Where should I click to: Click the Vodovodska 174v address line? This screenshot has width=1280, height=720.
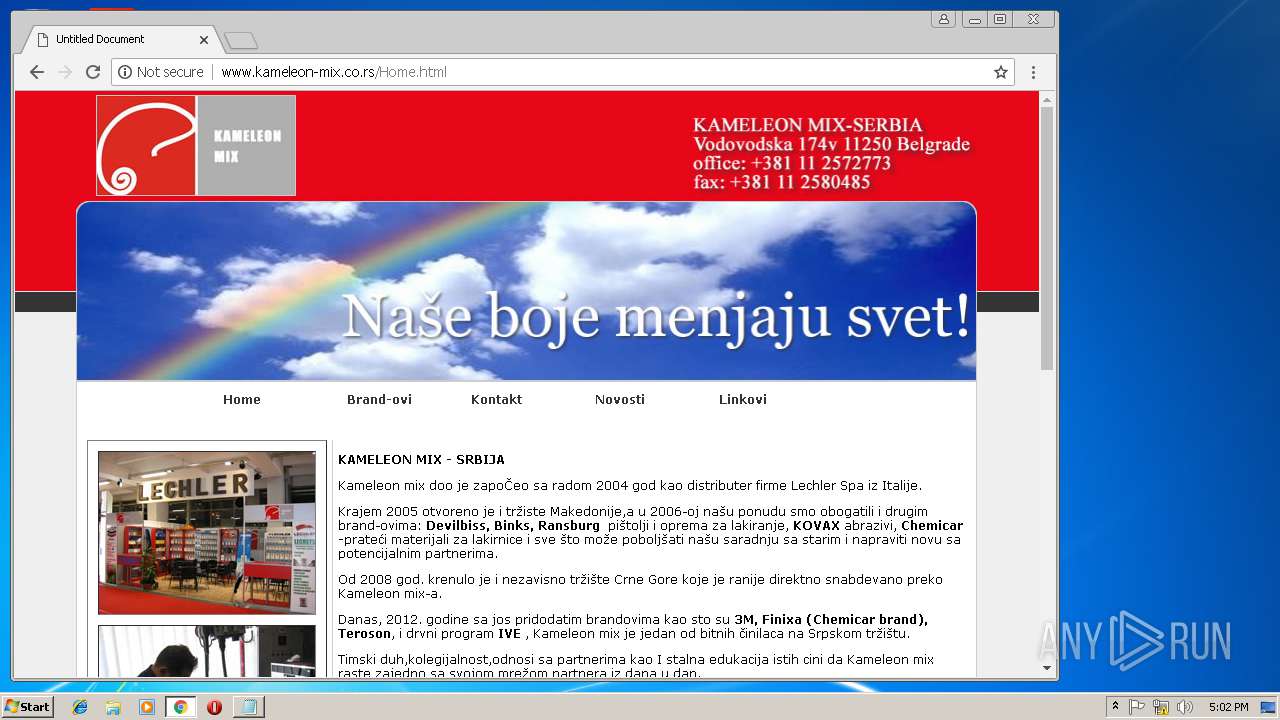tap(832, 144)
